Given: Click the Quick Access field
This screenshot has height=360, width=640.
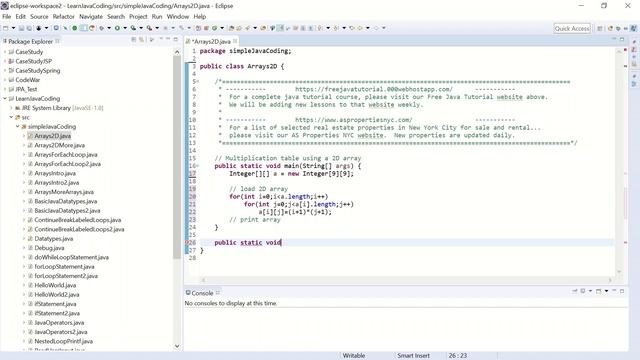Looking at the screenshot, I should tap(572, 29).
